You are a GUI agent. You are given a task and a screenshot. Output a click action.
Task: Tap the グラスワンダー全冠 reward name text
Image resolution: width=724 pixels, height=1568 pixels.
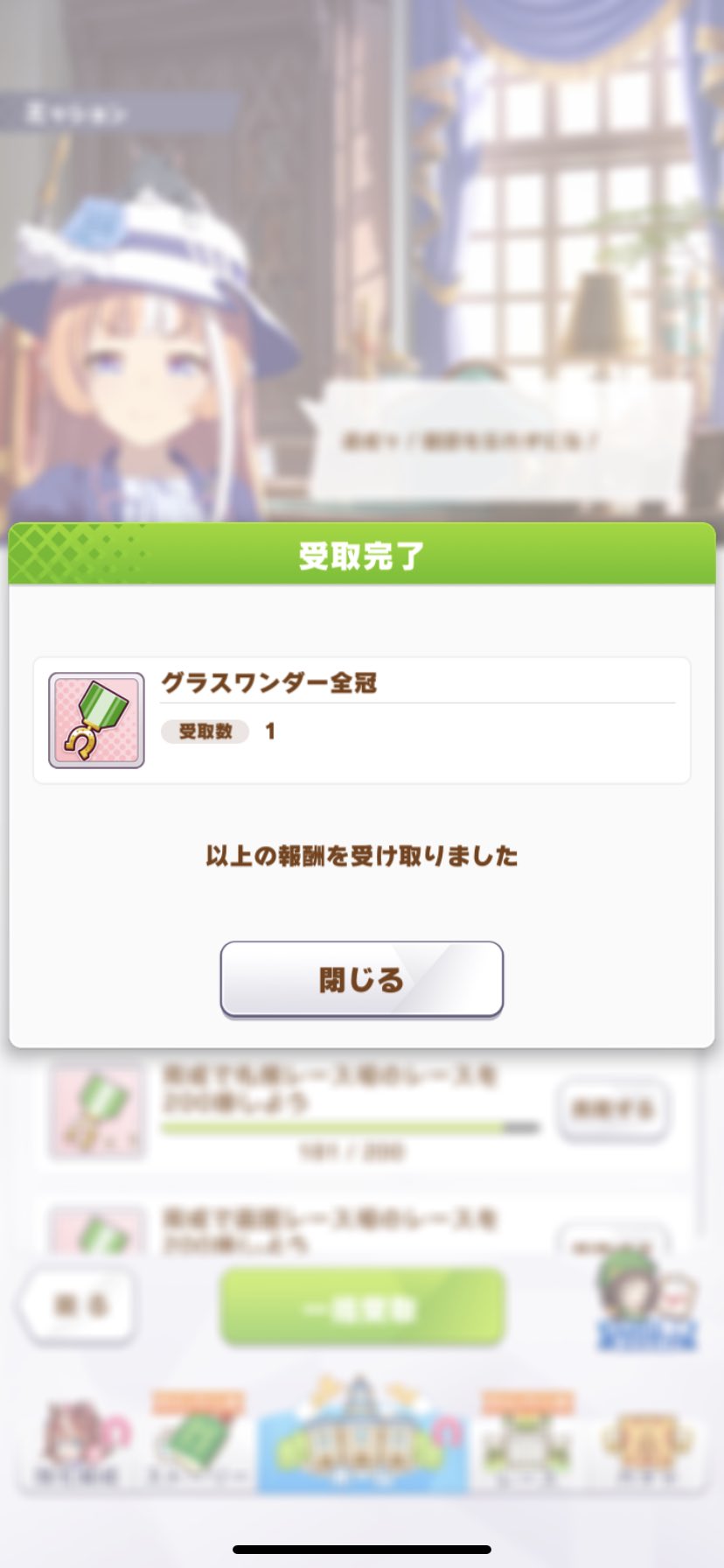pyautogui.click(x=269, y=682)
